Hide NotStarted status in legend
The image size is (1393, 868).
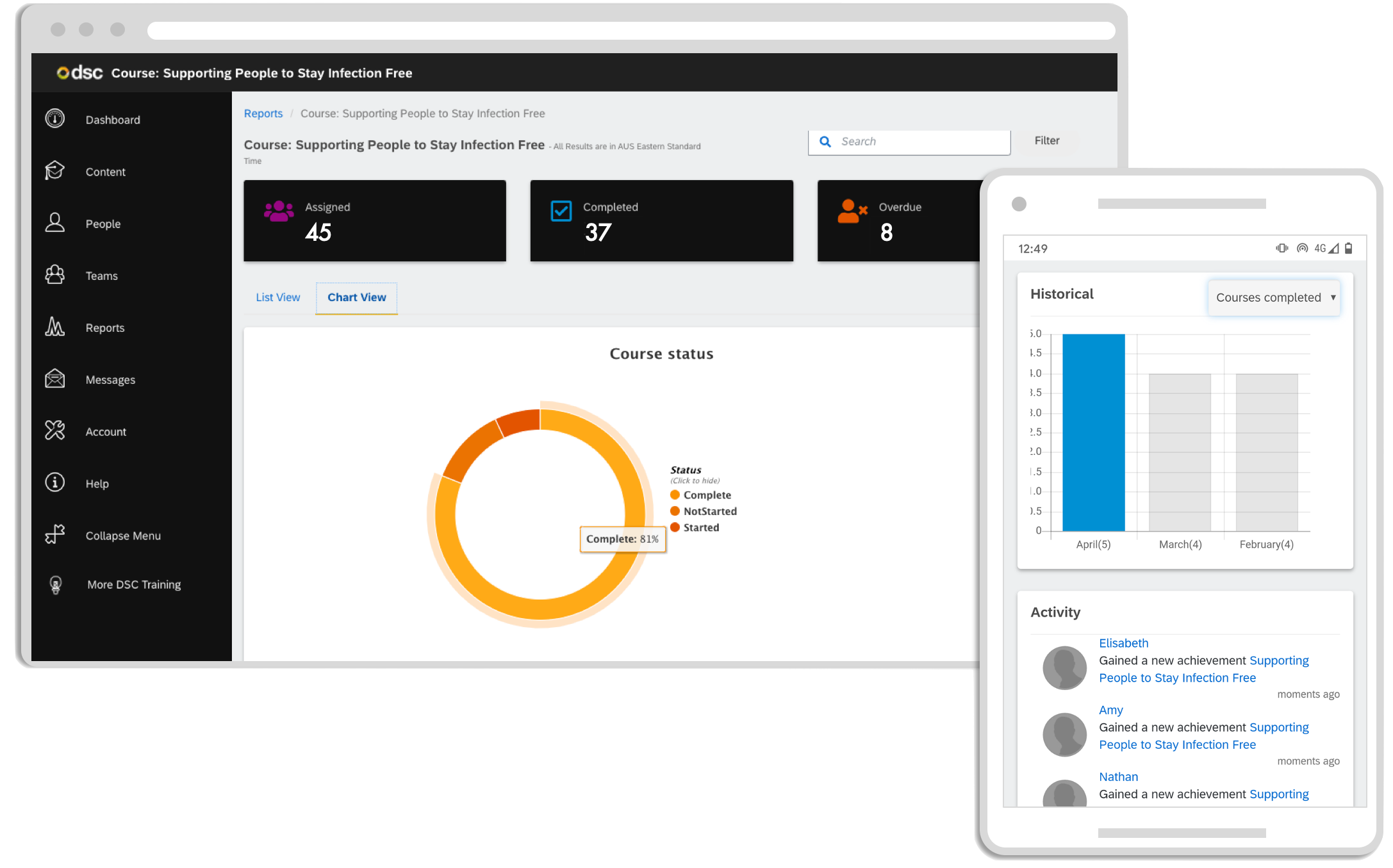[x=709, y=511]
